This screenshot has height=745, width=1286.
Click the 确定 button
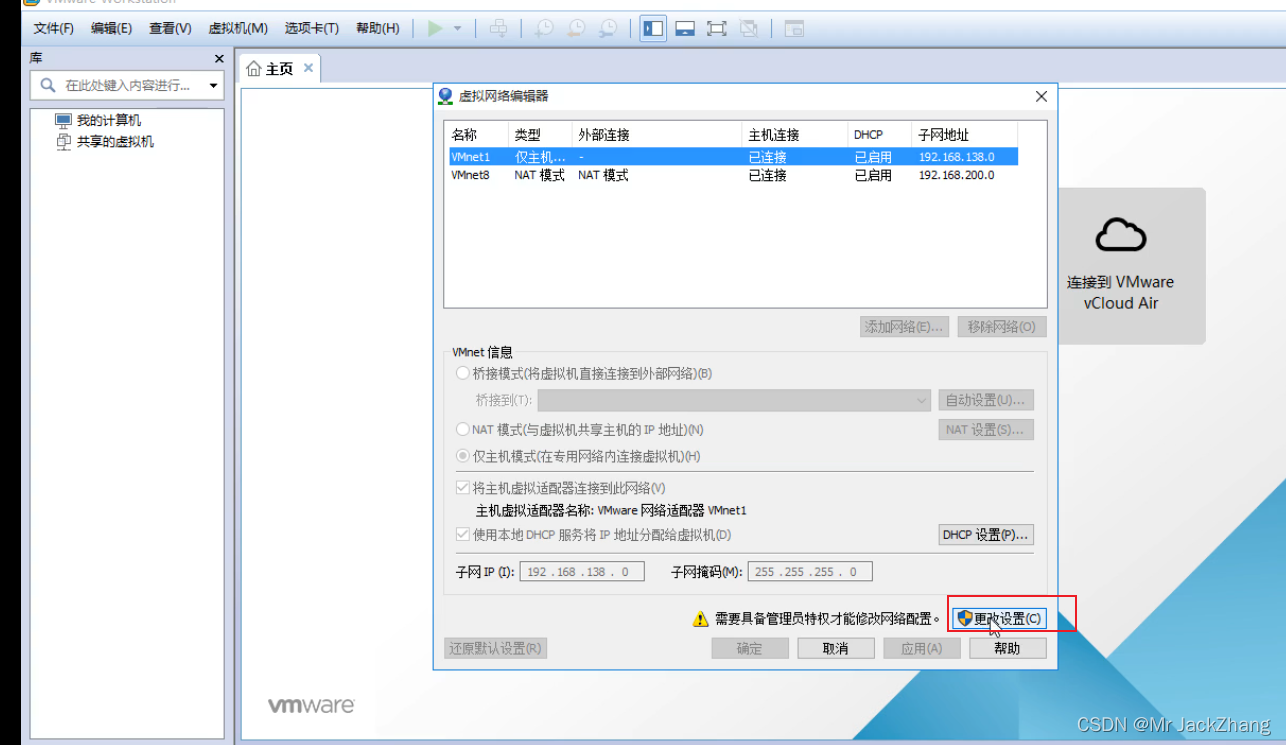pos(750,648)
